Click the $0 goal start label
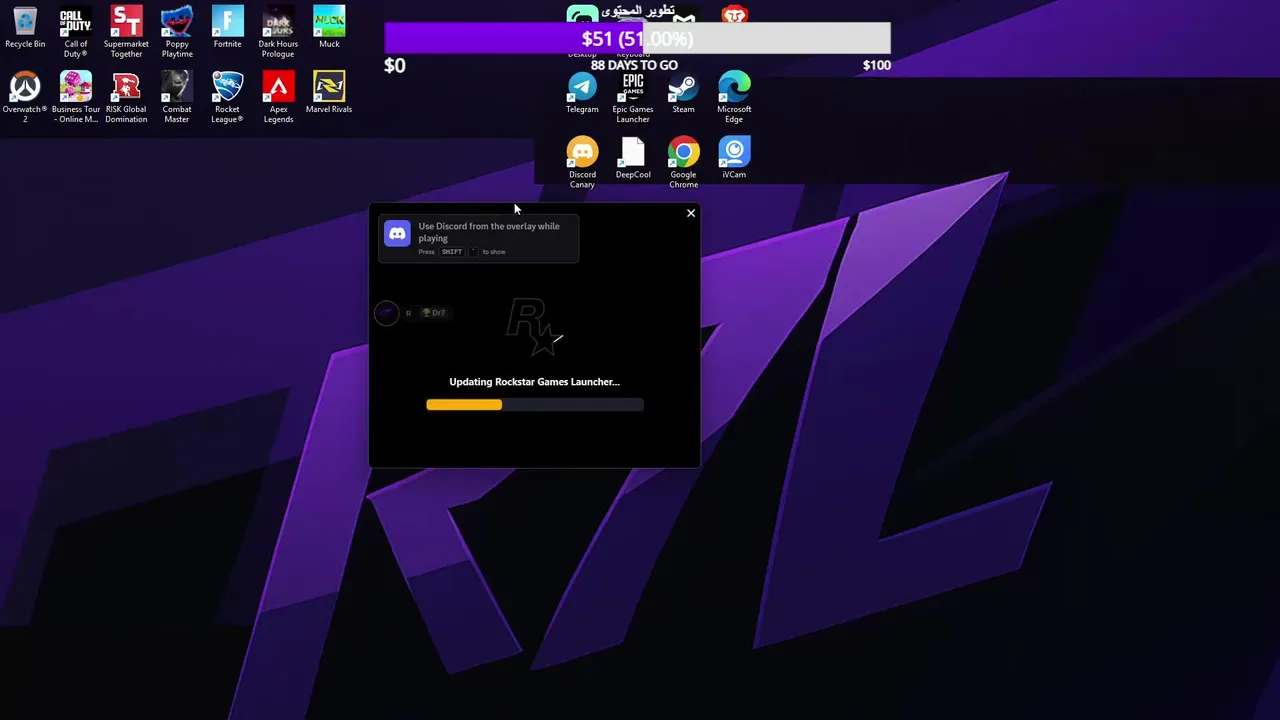The width and height of the screenshot is (1280, 720). (395, 65)
